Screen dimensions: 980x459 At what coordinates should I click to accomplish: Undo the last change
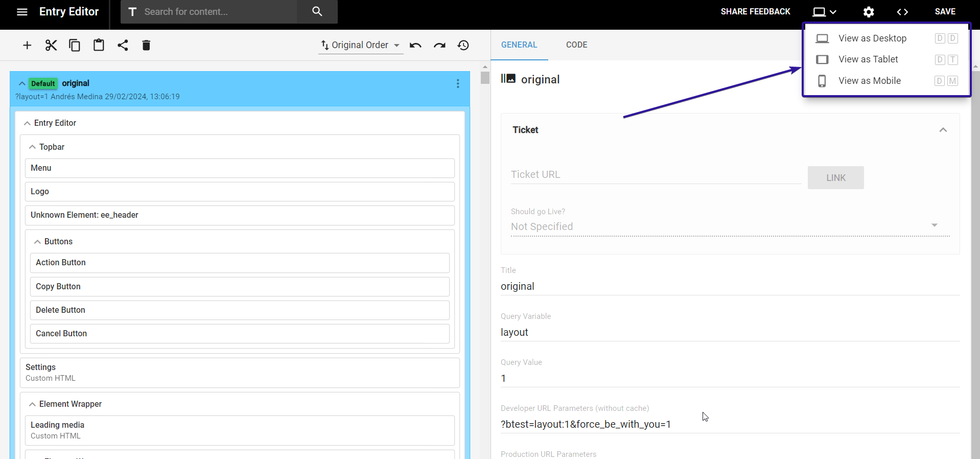click(x=415, y=45)
